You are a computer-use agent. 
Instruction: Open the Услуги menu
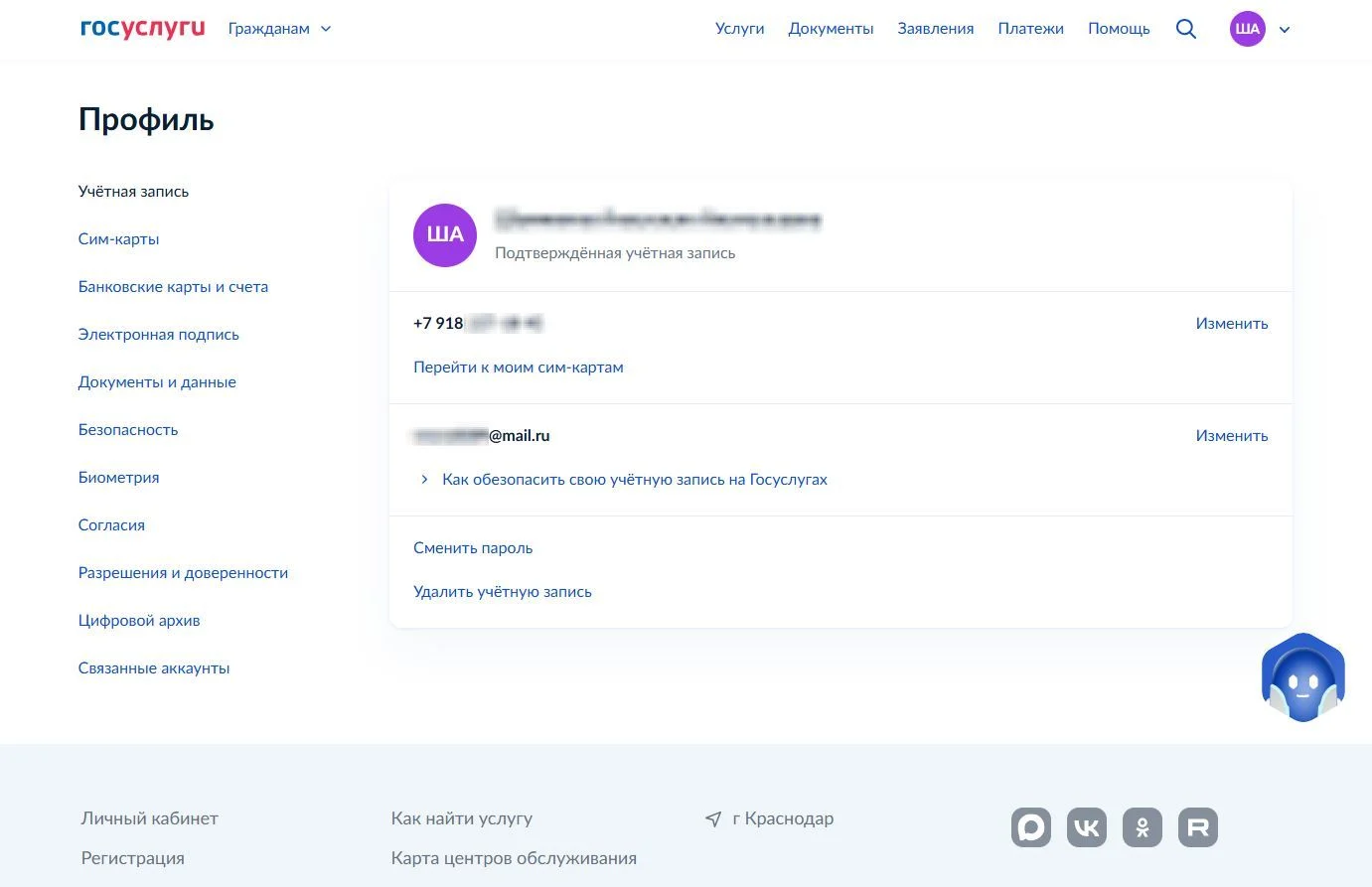(x=740, y=29)
